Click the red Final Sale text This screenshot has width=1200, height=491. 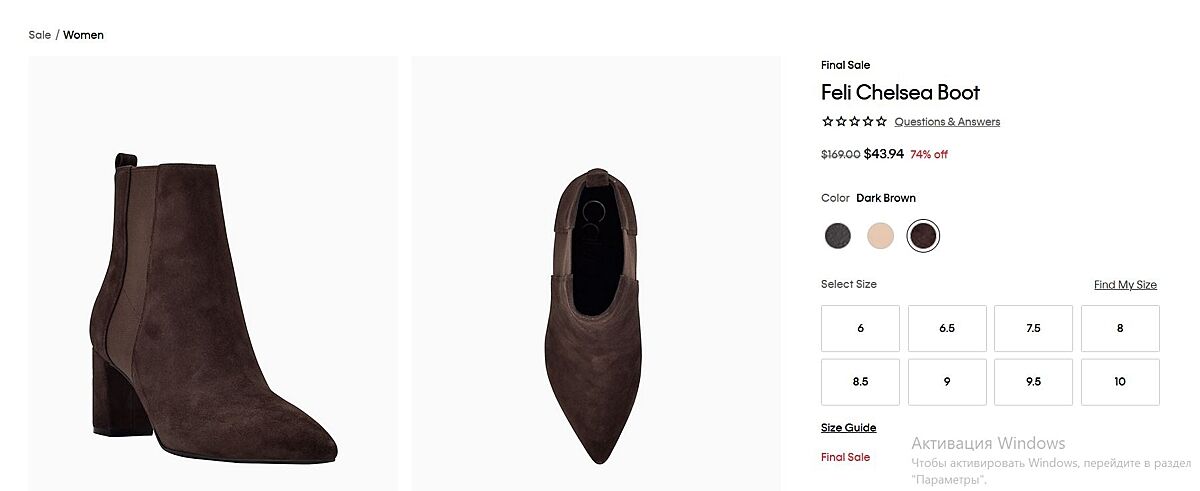[845, 457]
